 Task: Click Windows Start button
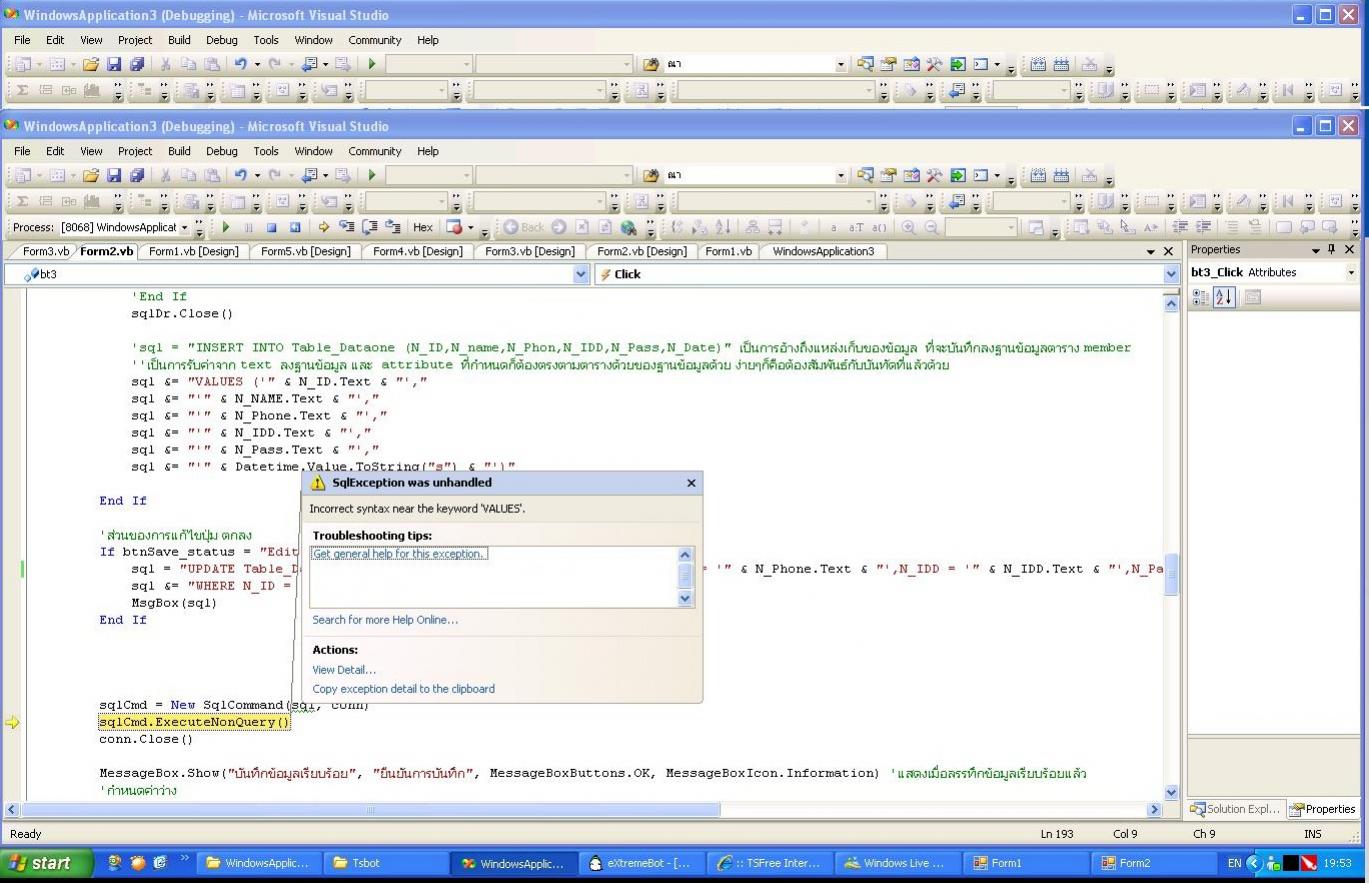pos(46,863)
